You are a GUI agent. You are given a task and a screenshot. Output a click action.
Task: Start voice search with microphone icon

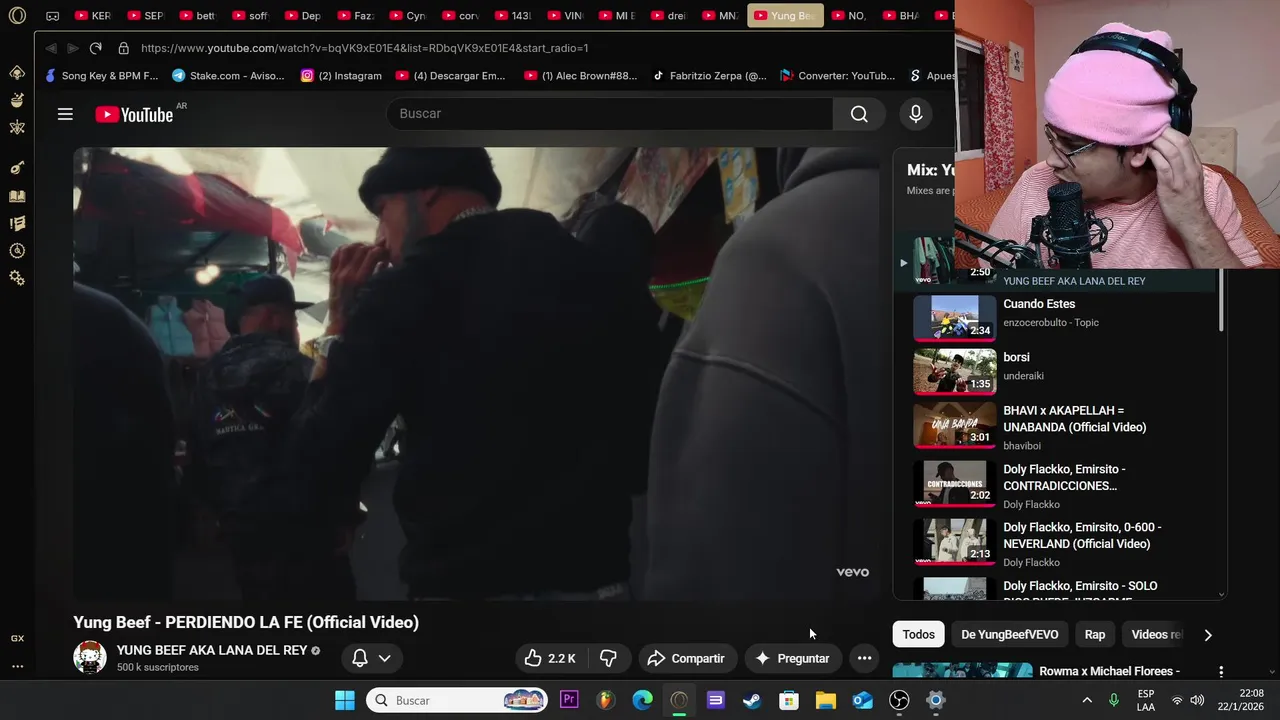coord(915,114)
